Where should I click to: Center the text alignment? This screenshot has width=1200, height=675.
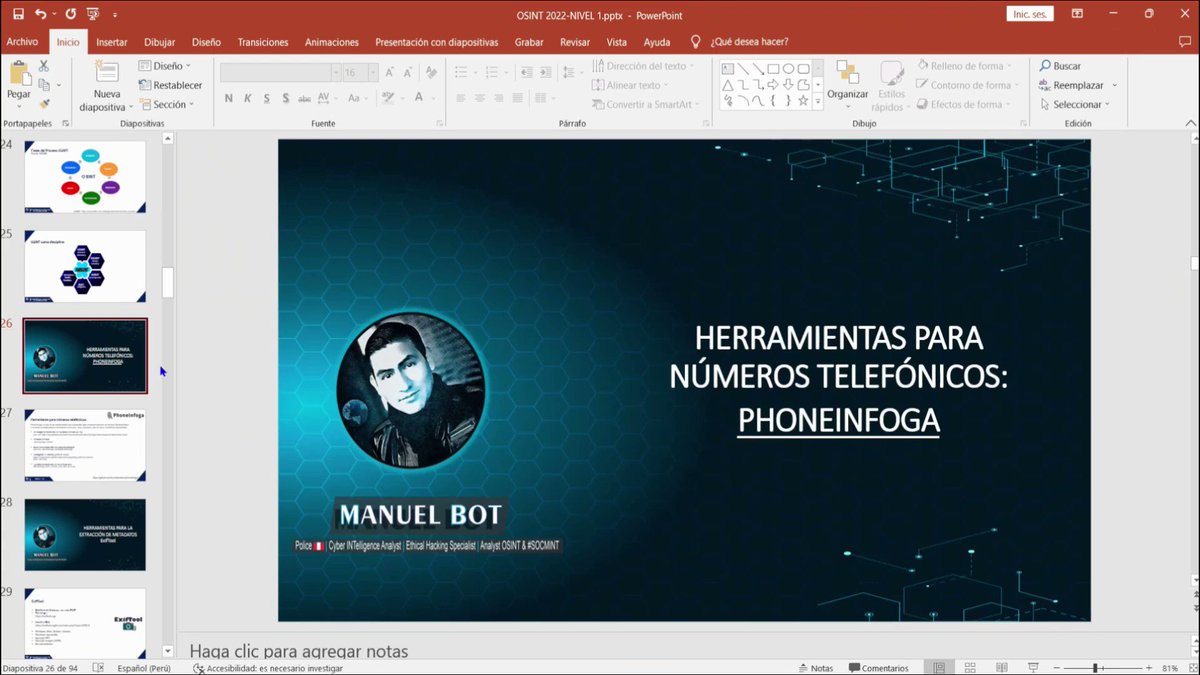(x=480, y=98)
